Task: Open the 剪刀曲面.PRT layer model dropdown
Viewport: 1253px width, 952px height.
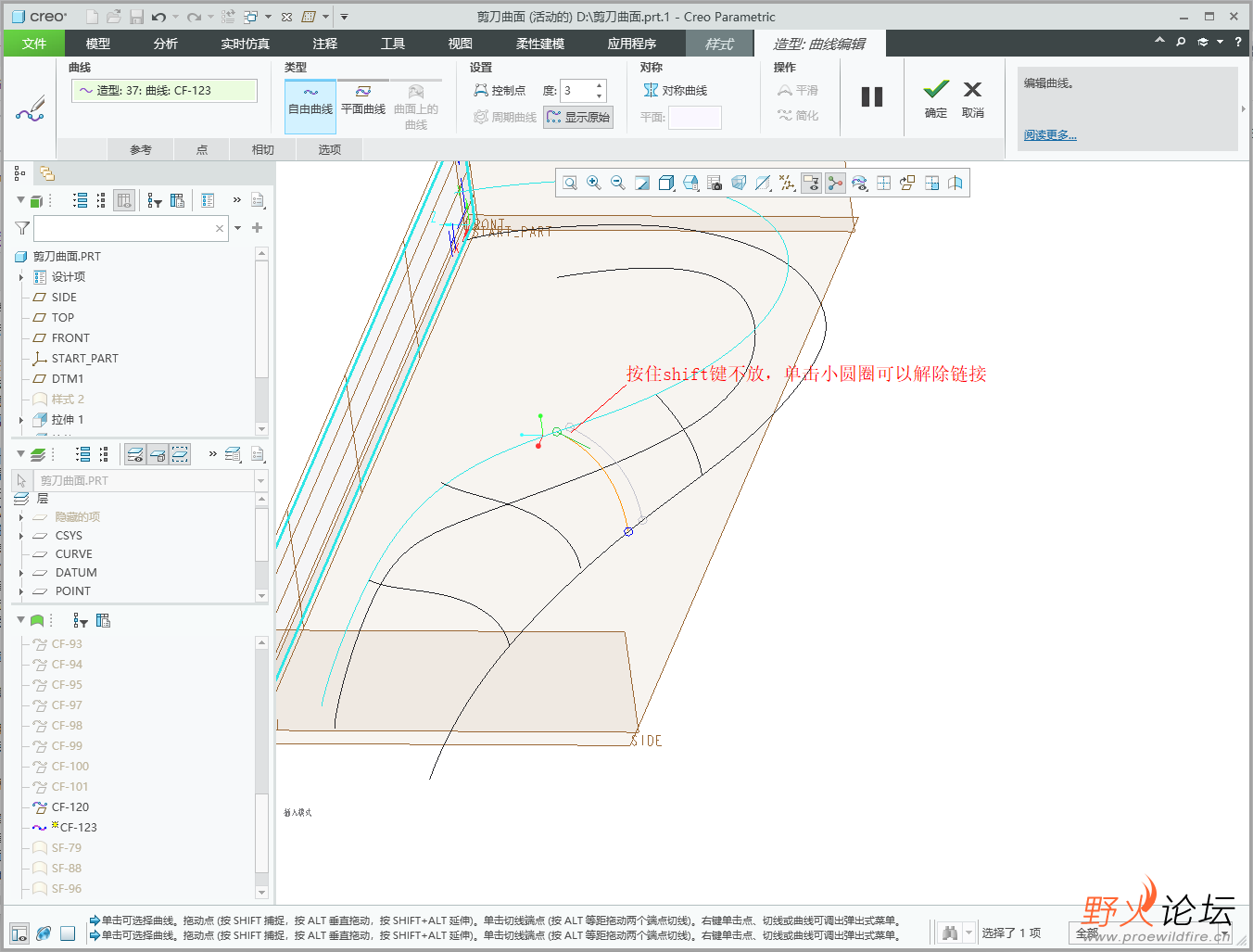Action: [x=260, y=480]
